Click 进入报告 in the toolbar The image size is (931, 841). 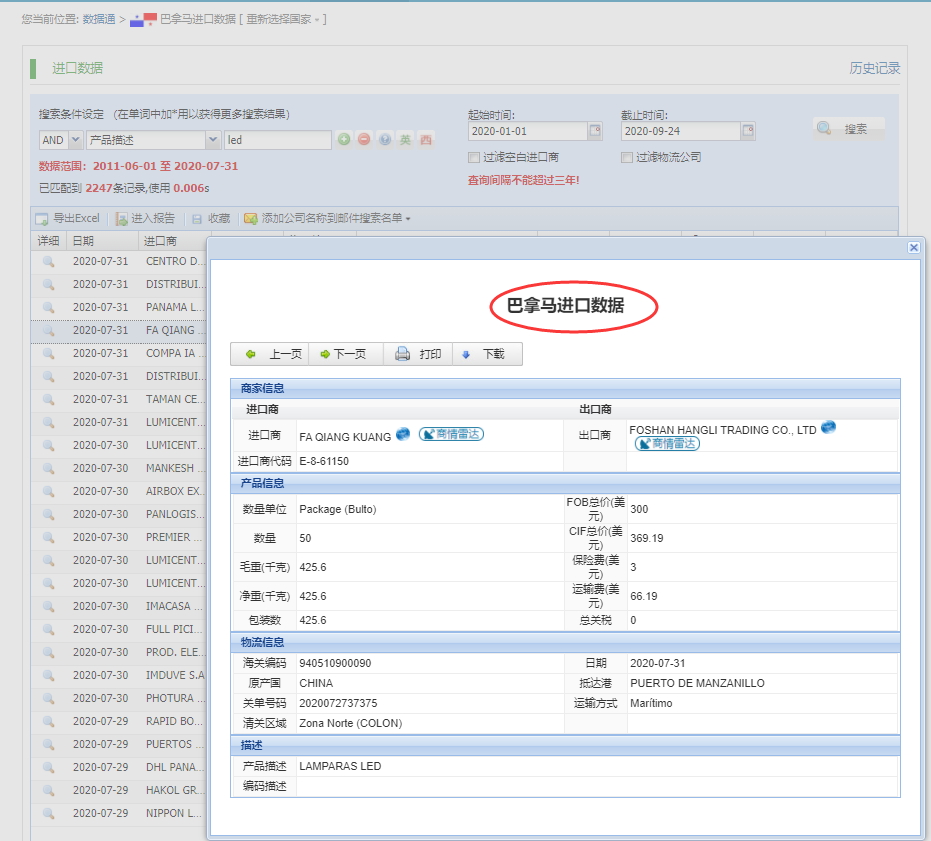tap(145, 218)
